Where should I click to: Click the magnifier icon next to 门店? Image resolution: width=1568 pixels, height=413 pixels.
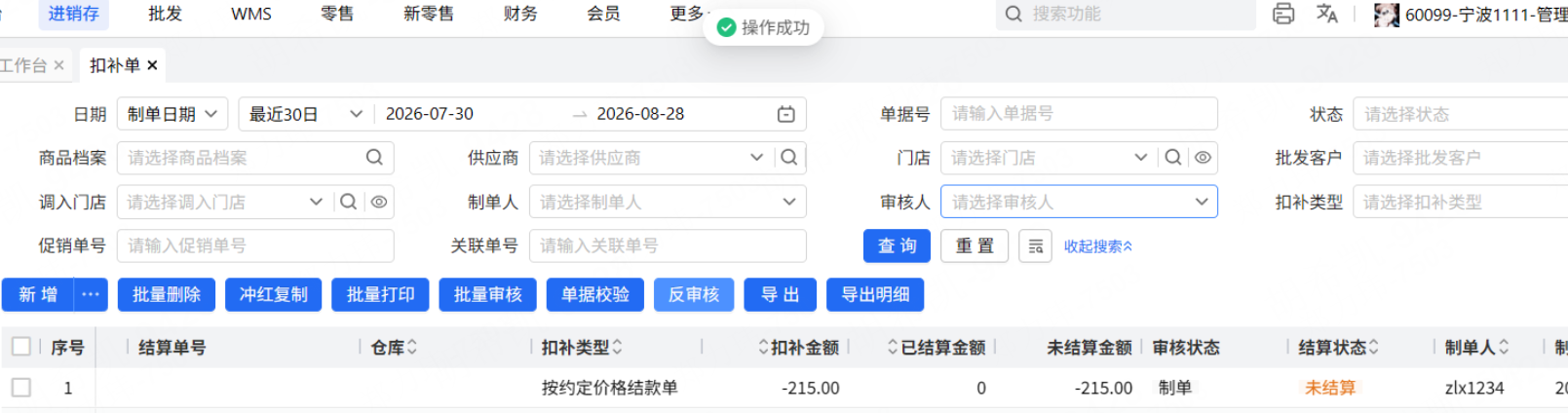[1173, 157]
